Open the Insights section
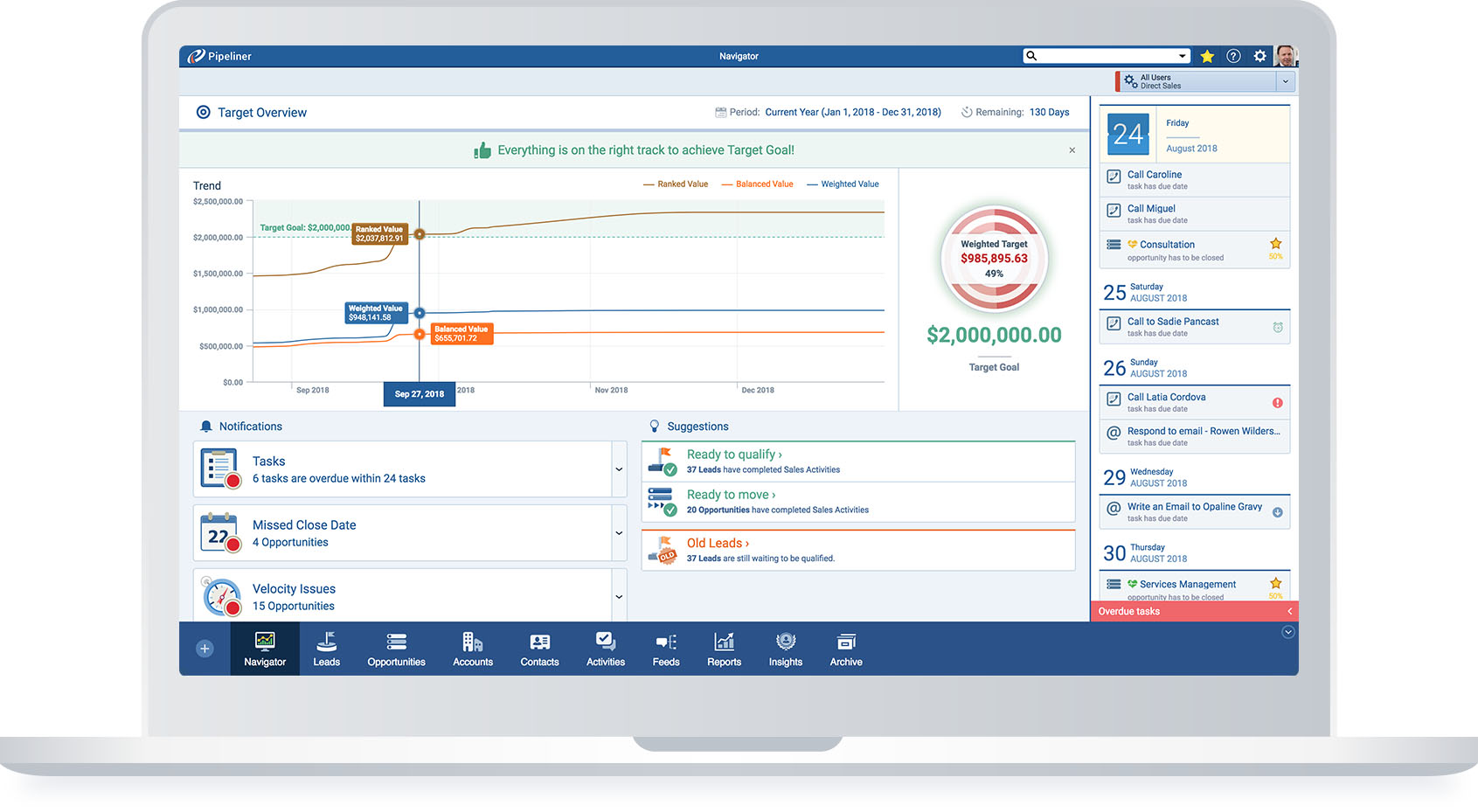The image size is (1478, 812). tap(785, 649)
